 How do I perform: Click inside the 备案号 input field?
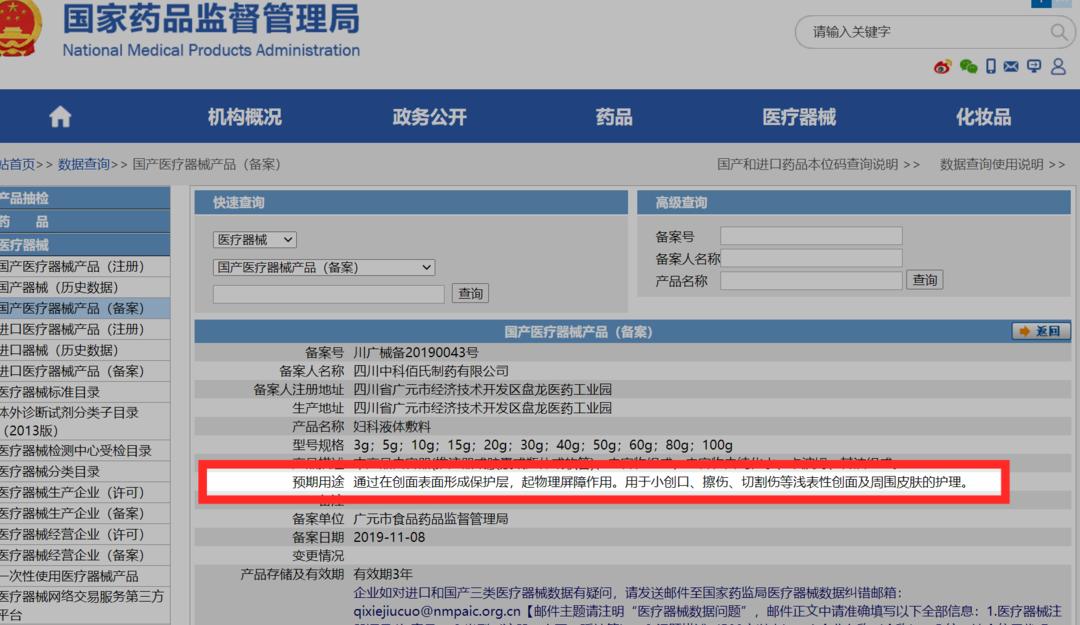pos(810,235)
